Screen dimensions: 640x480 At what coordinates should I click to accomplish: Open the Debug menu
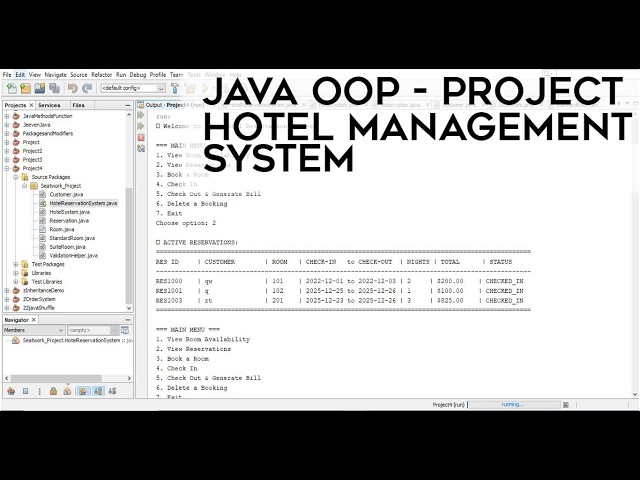pos(138,75)
